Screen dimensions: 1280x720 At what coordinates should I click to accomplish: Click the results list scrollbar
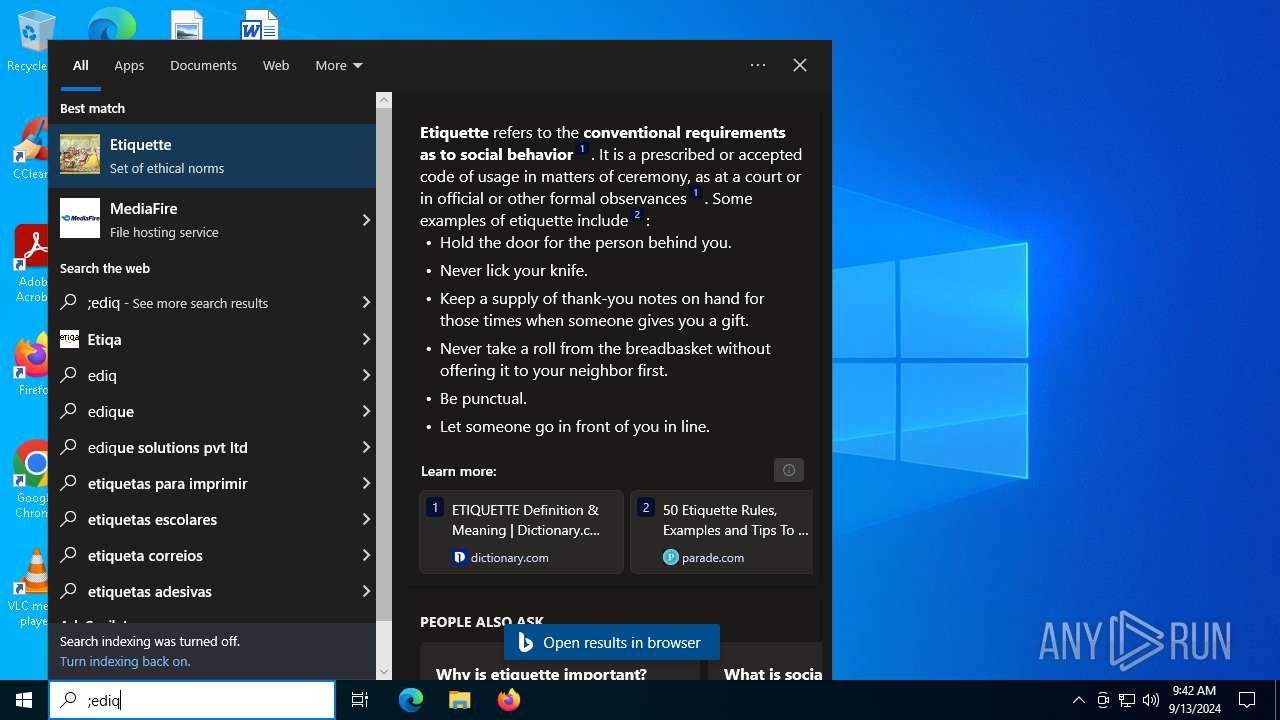click(384, 365)
